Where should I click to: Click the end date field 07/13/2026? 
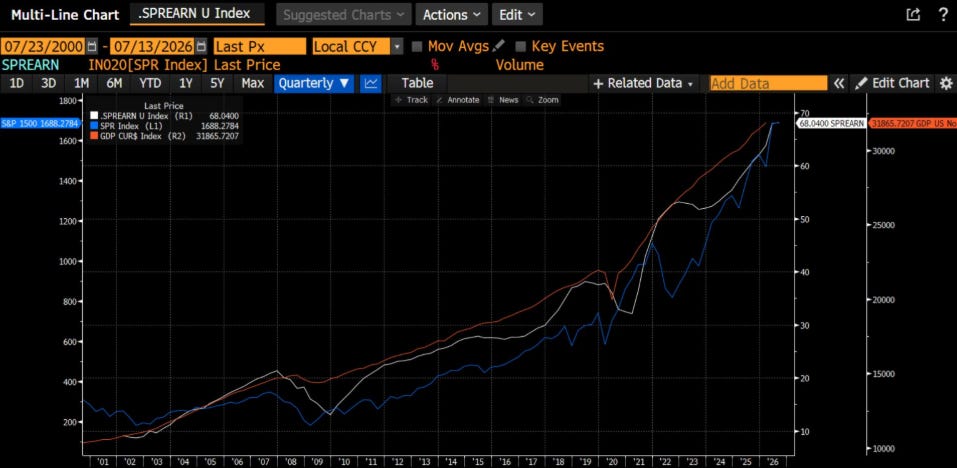[152, 46]
